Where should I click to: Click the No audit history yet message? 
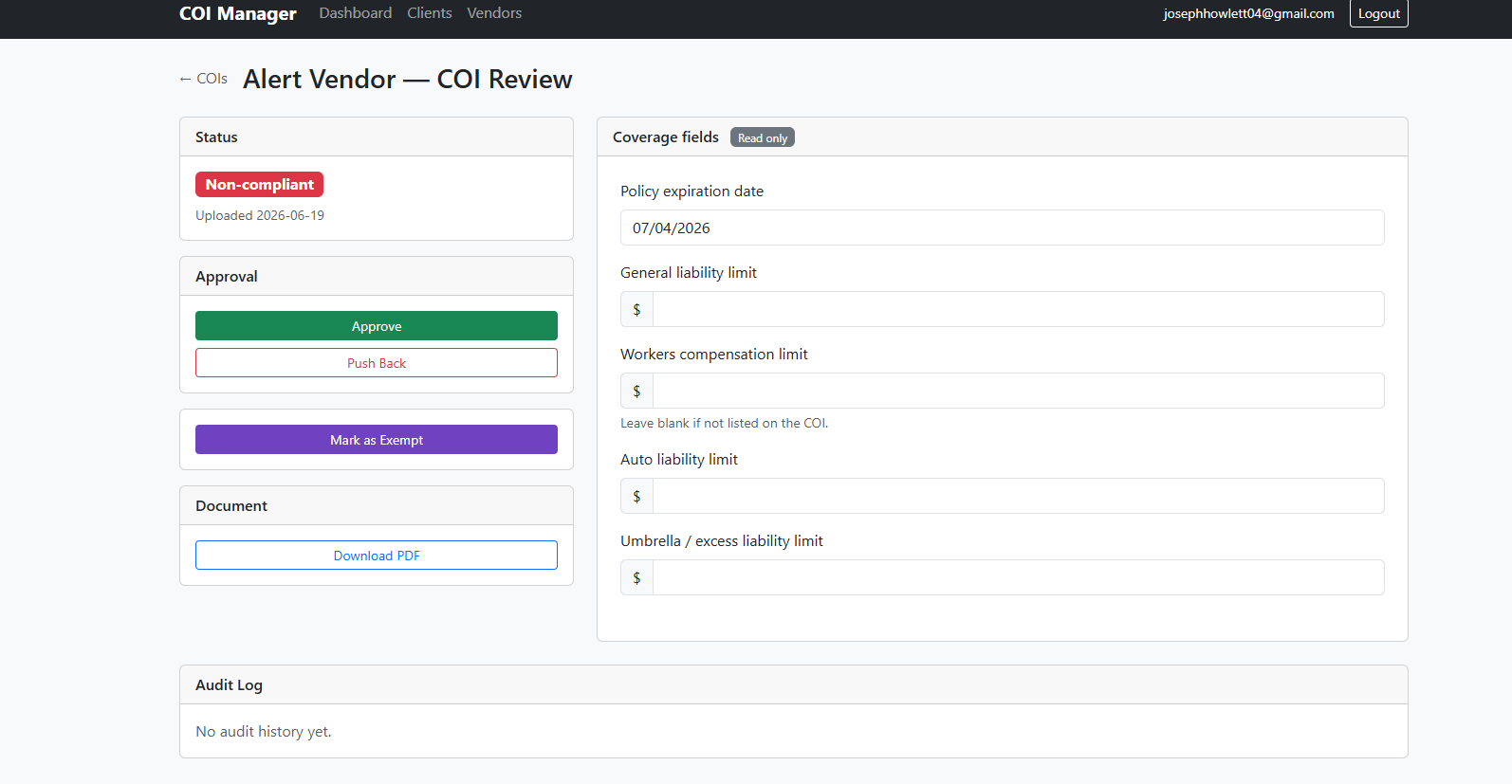(x=264, y=731)
